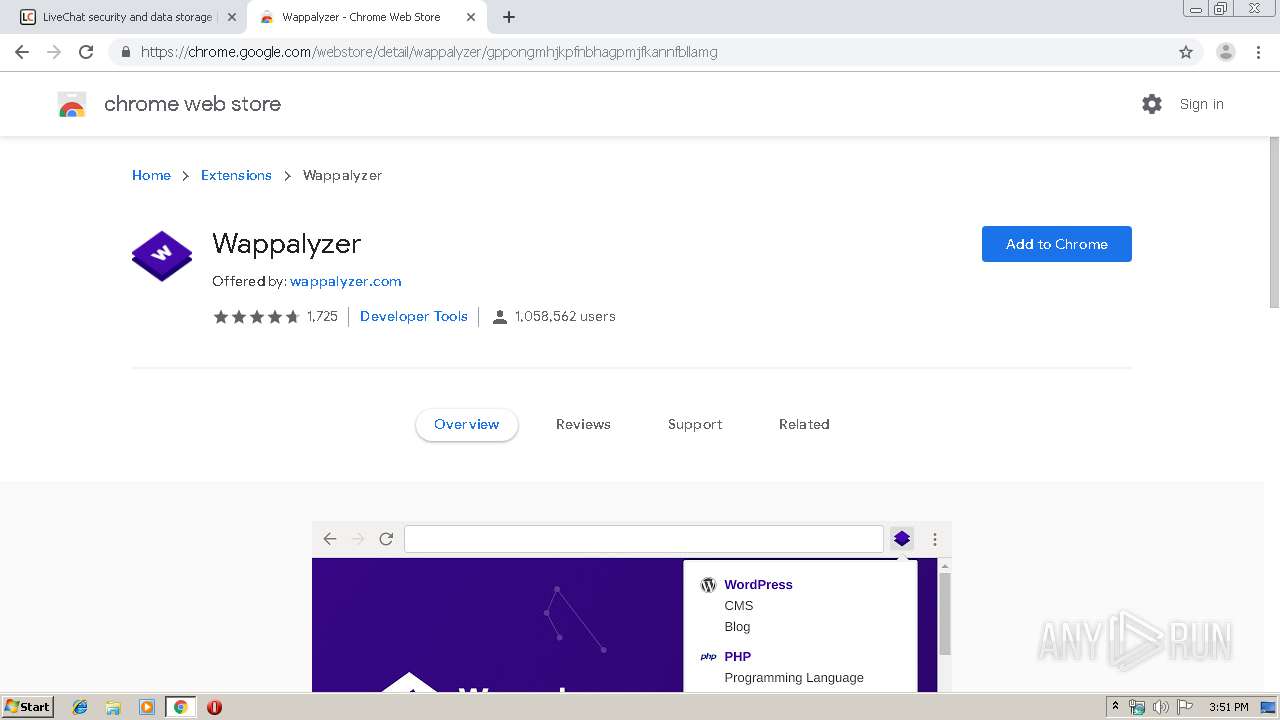Click the Chrome Web Store rainbow logo

pyautogui.click(x=72, y=104)
